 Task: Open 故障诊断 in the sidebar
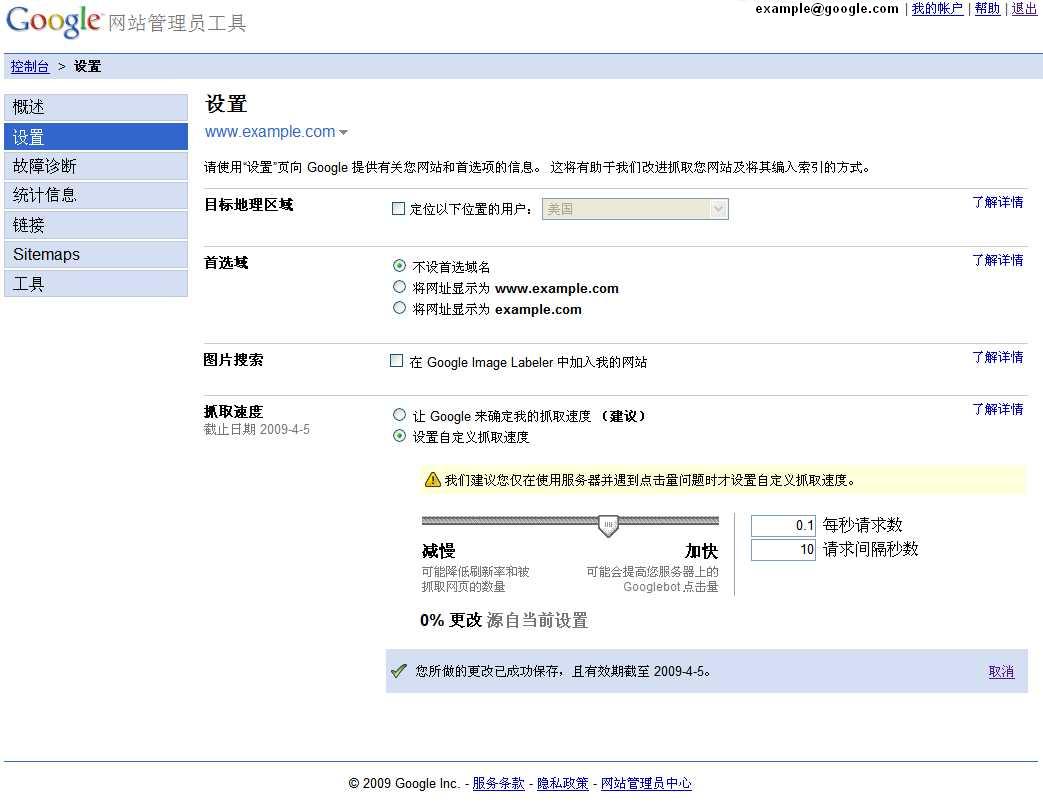(x=96, y=166)
